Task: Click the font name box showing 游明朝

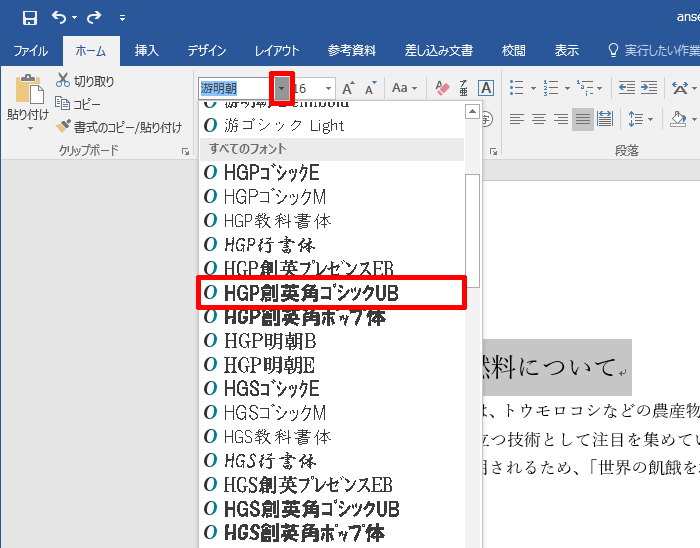Action: 235,88
